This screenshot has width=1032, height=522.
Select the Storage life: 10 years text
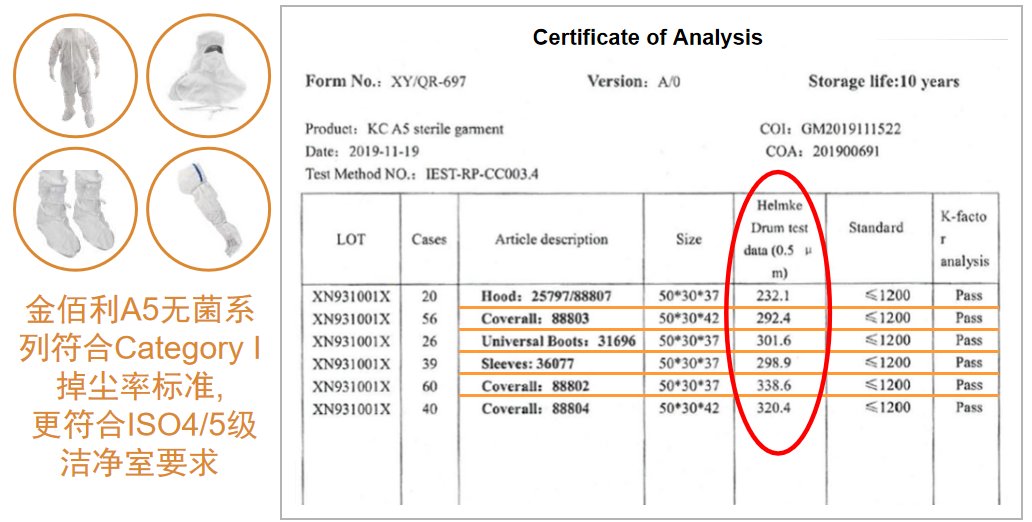point(883,82)
